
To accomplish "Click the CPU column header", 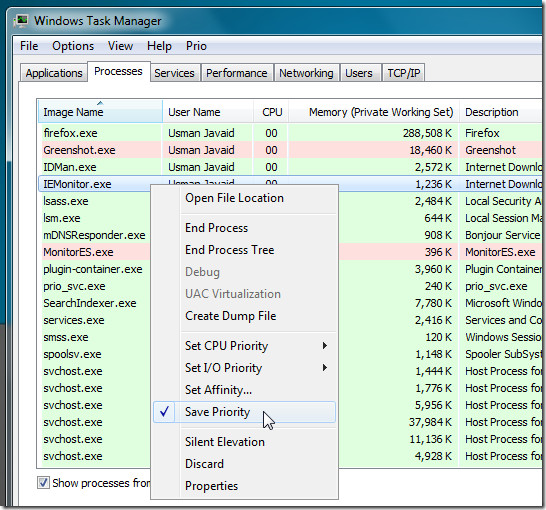I will [271, 112].
